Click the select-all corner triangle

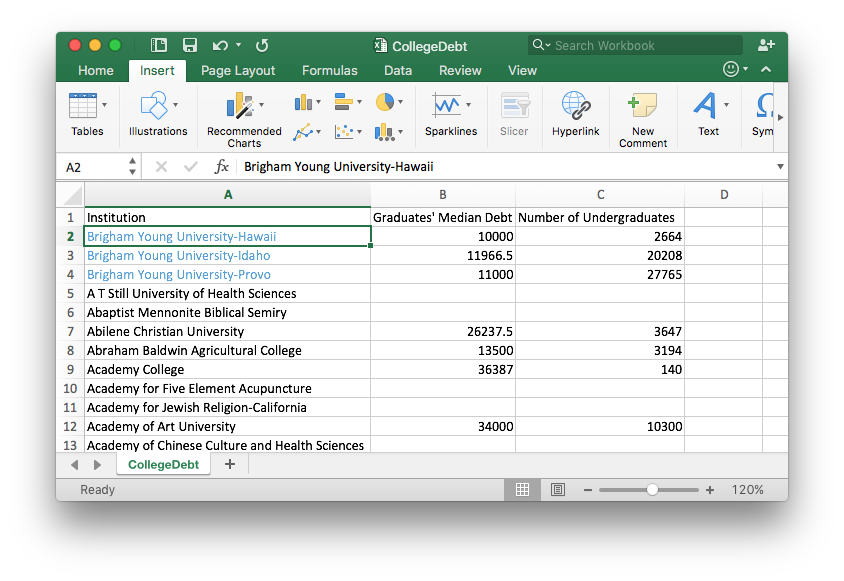(72, 195)
